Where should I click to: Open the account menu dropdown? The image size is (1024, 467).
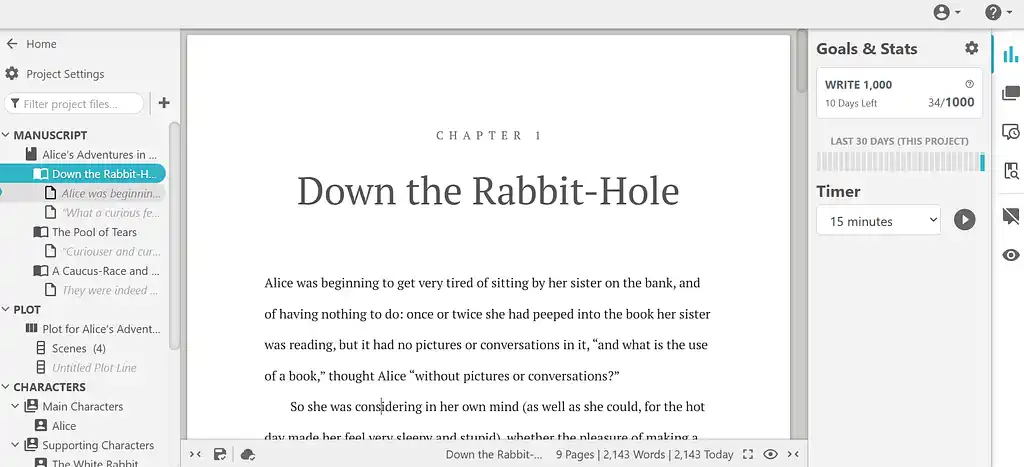pyautogui.click(x=948, y=12)
